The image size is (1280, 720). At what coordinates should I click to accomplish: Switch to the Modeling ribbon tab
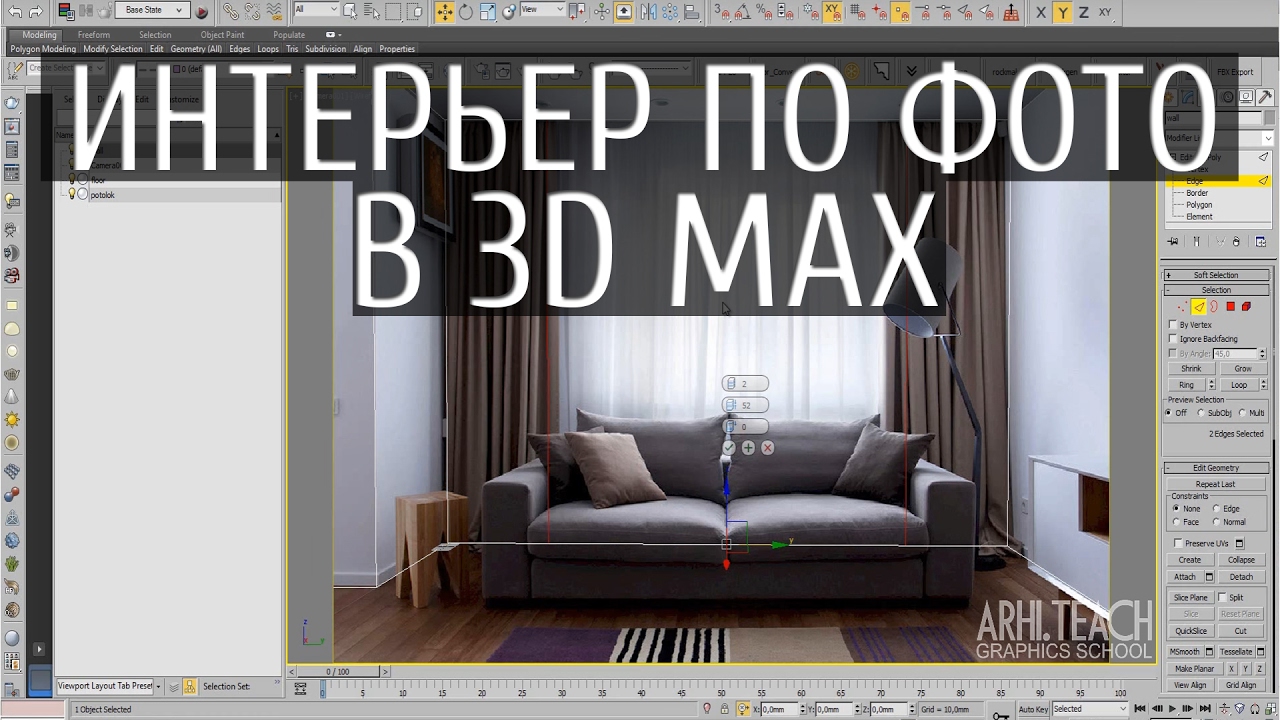[x=40, y=35]
